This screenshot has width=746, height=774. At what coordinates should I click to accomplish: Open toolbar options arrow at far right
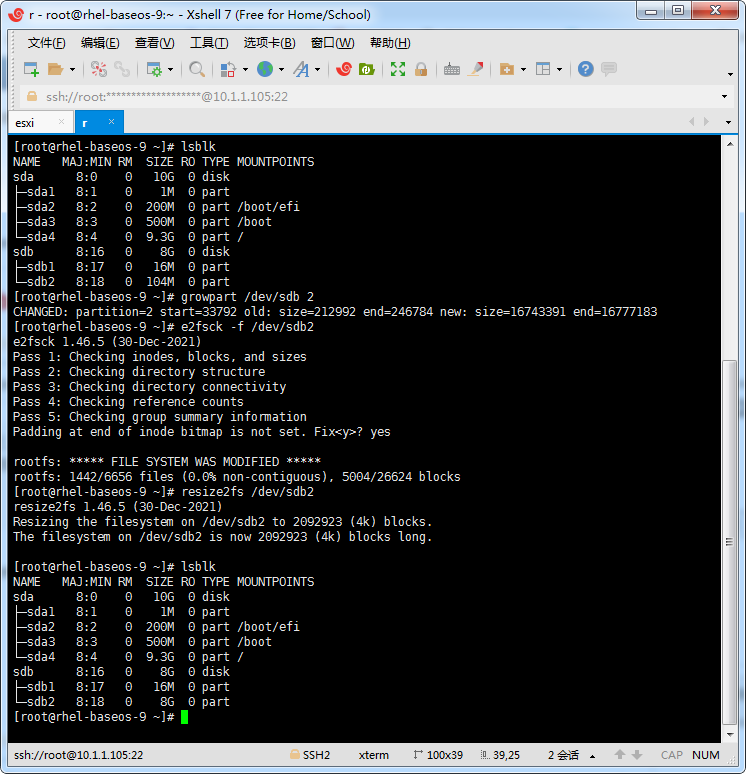pos(730,75)
